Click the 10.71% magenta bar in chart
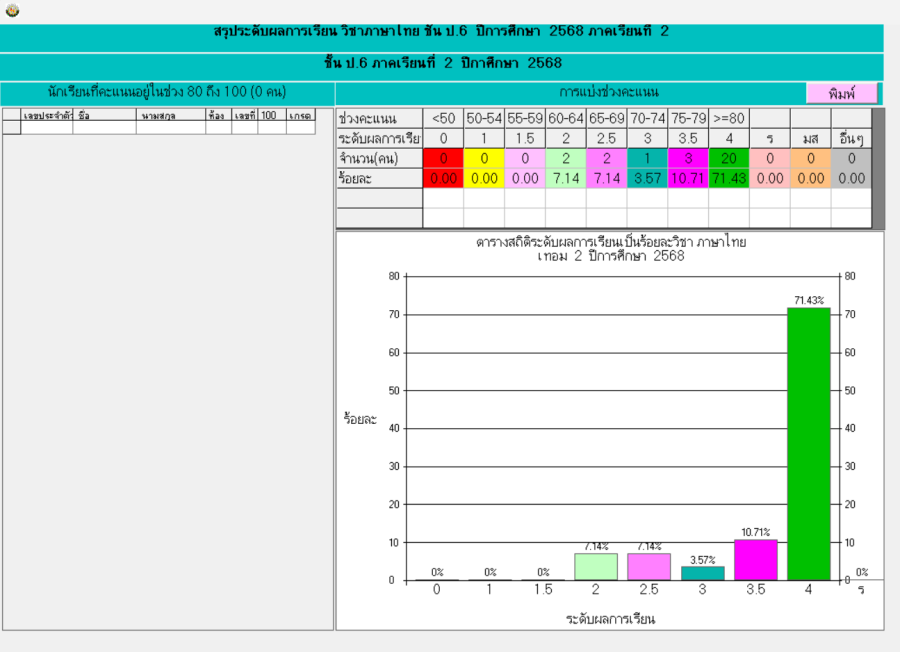Viewport: 900px width, 652px height. point(755,560)
